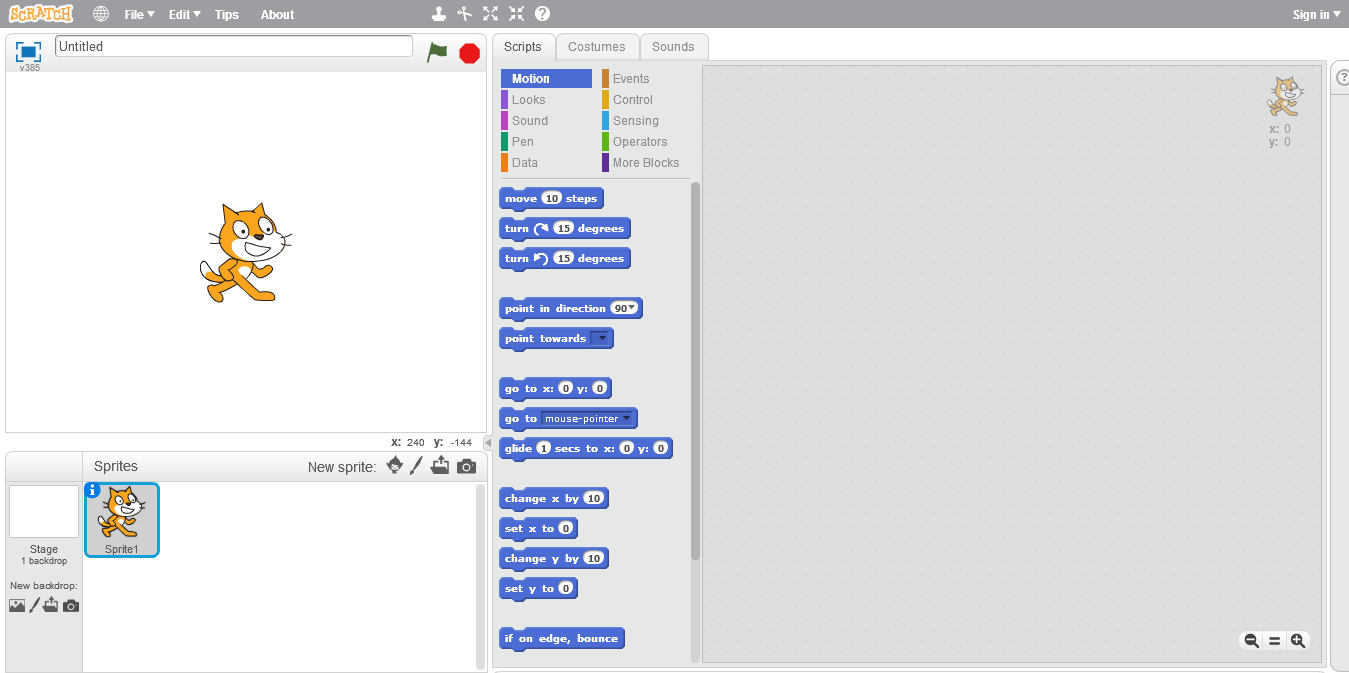Choose a new sprite from the library
This screenshot has width=1349, height=673.
tap(394, 465)
